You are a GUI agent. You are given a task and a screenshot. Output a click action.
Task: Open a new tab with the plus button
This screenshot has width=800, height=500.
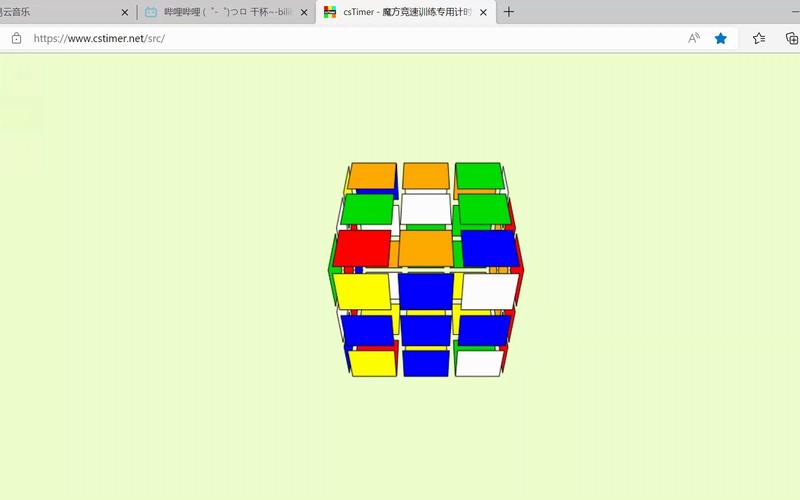(509, 12)
